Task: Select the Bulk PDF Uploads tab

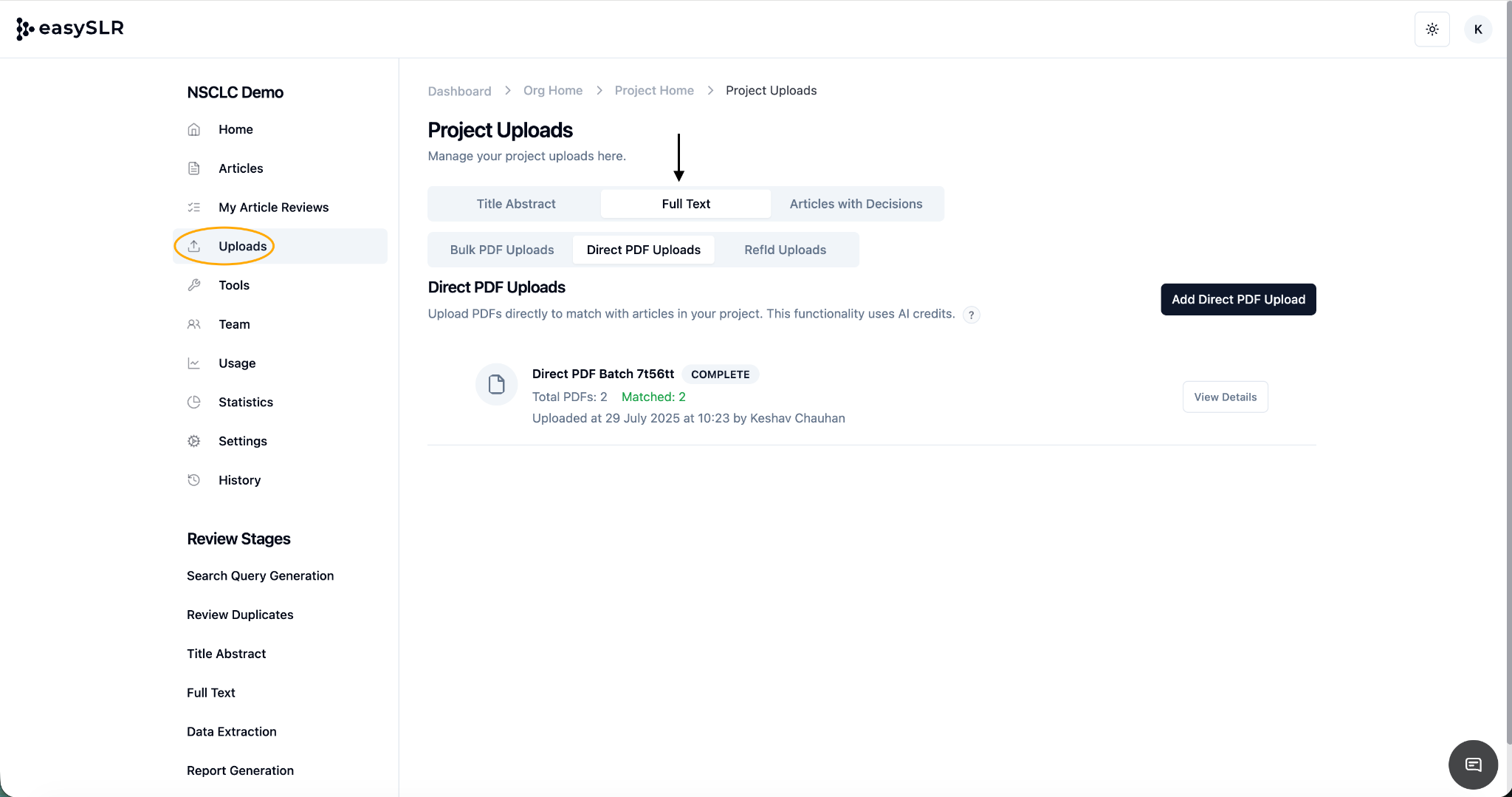Action: pos(501,250)
